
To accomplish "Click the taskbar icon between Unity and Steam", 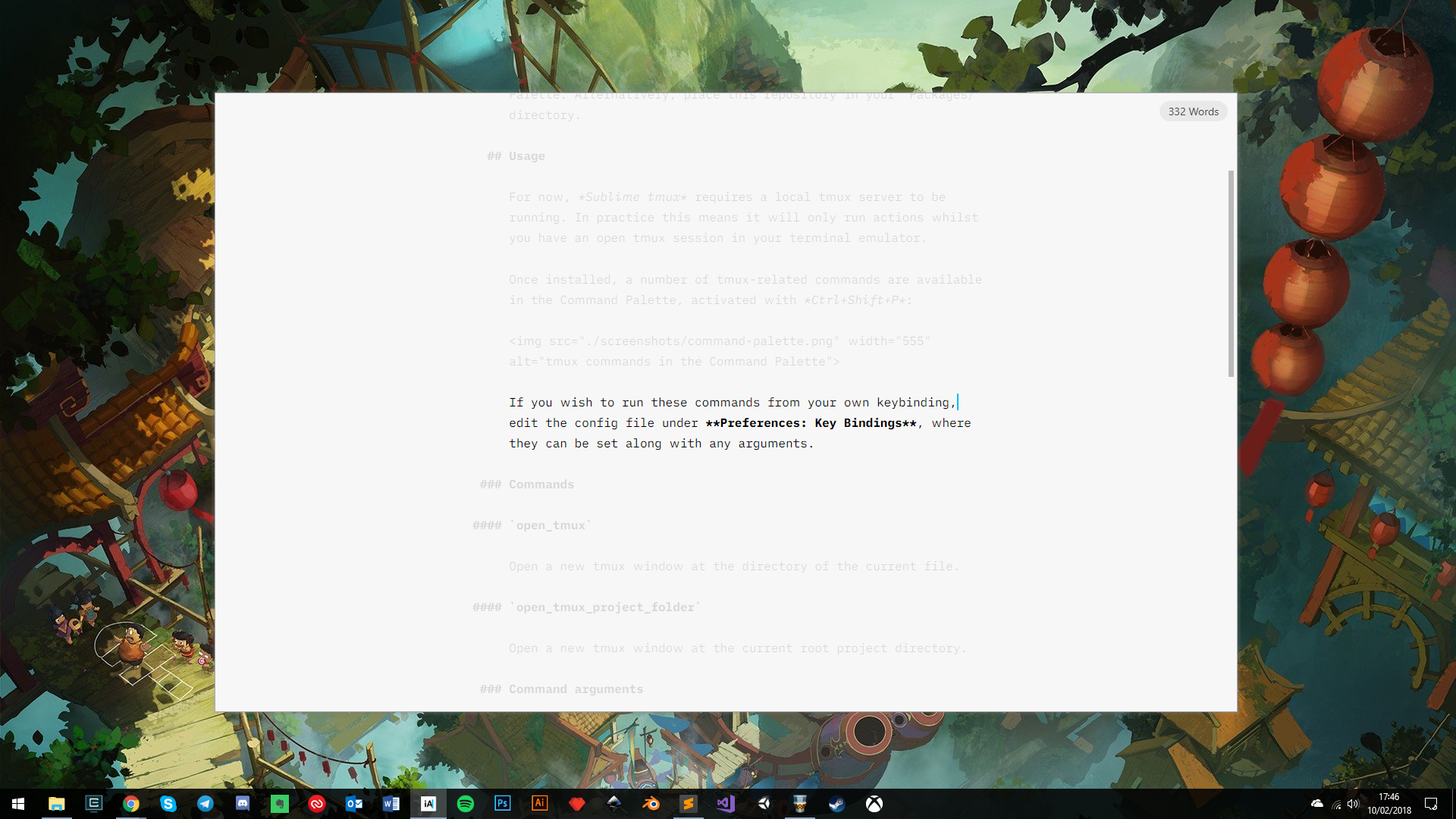I will (800, 804).
